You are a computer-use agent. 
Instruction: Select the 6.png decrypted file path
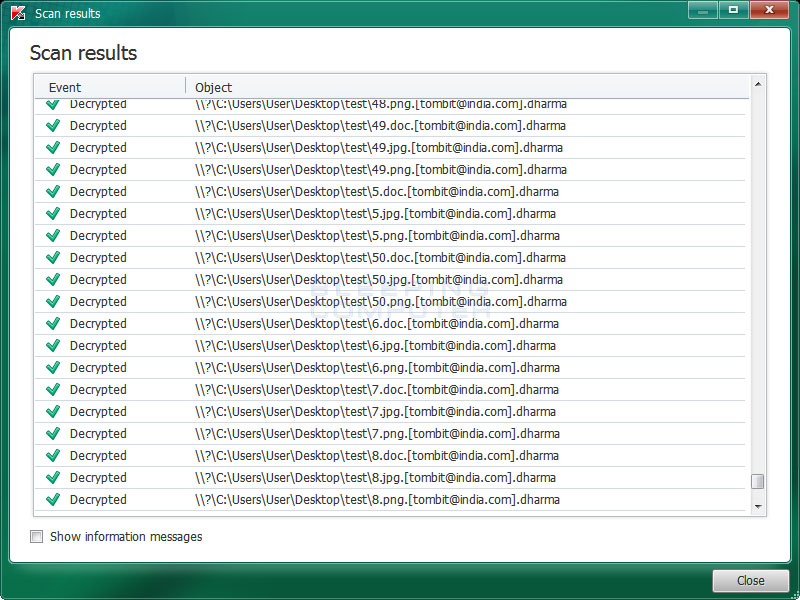tap(377, 368)
